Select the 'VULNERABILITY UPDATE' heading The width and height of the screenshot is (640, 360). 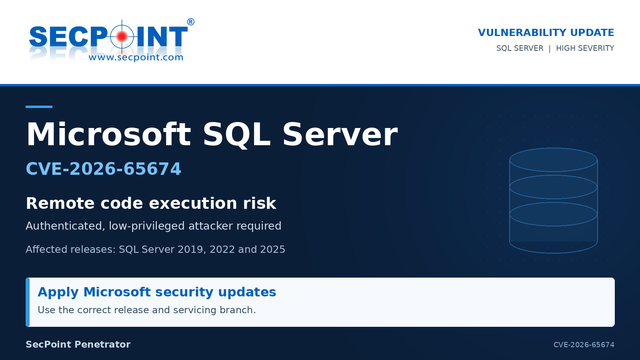[x=546, y=33]
